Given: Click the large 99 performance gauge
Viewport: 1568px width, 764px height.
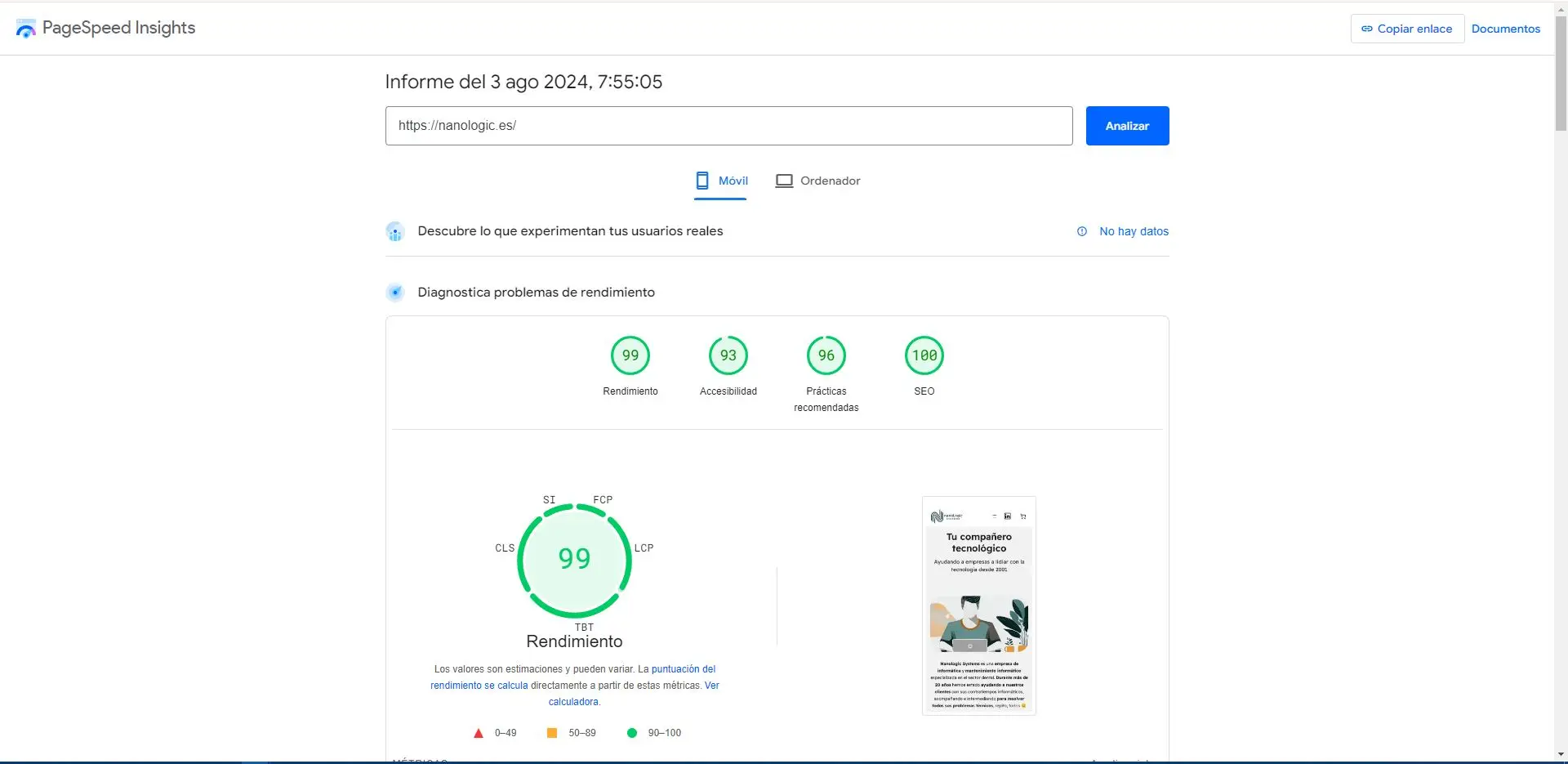Looking at the screenshot, I should (574, 561).
